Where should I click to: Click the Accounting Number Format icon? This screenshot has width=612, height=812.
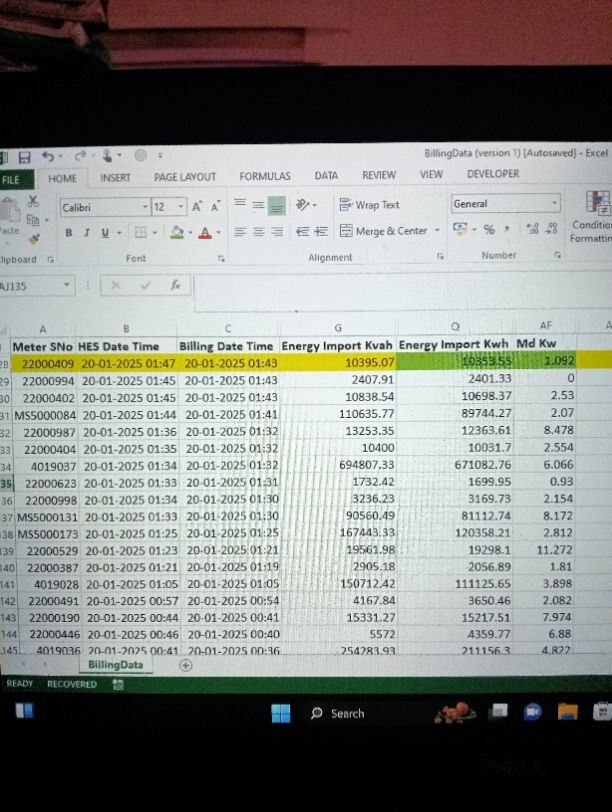459,228
